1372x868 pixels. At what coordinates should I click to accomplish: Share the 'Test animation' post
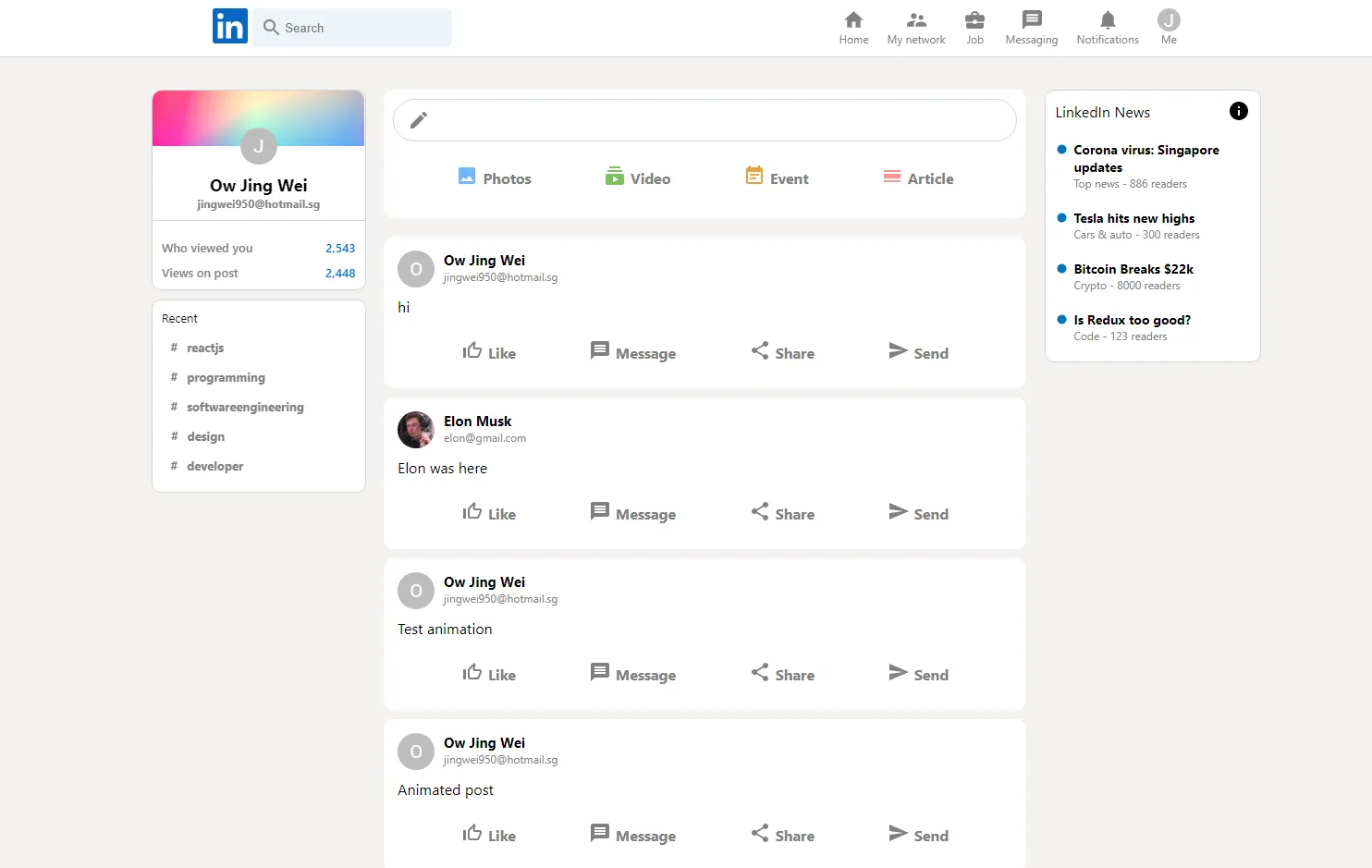point(782,674)
